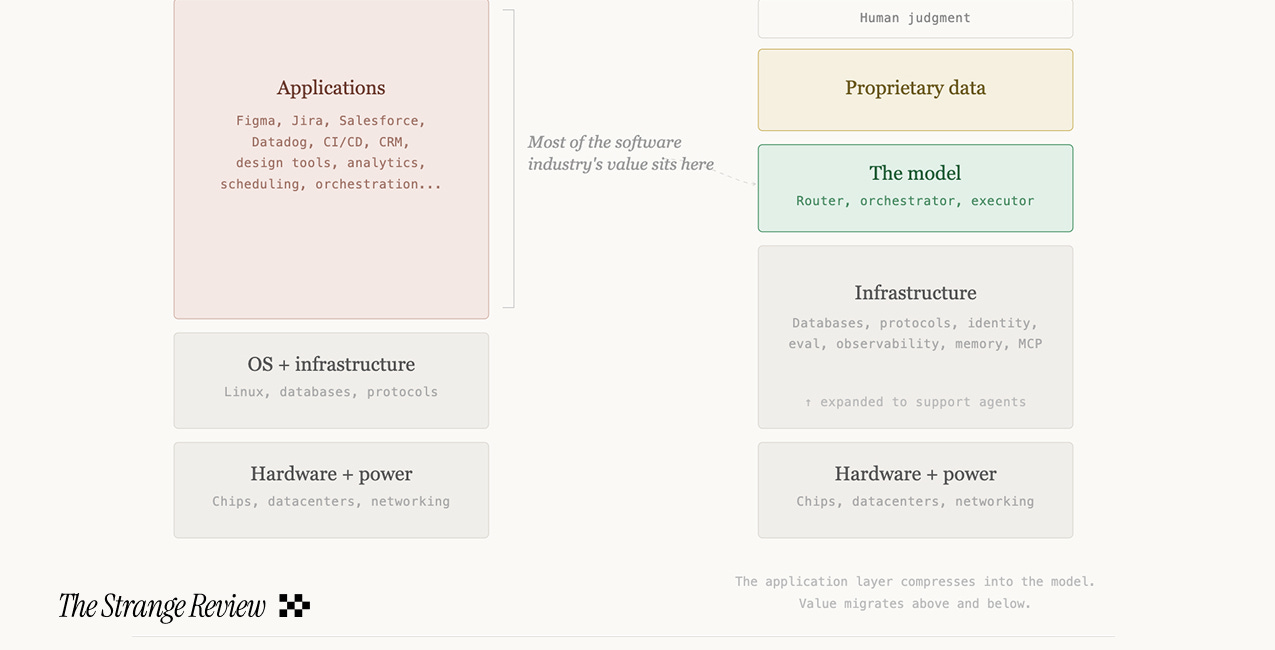Click The model green box
The width and height of the screenshot is (1275, 650).
tap(915, 188)
